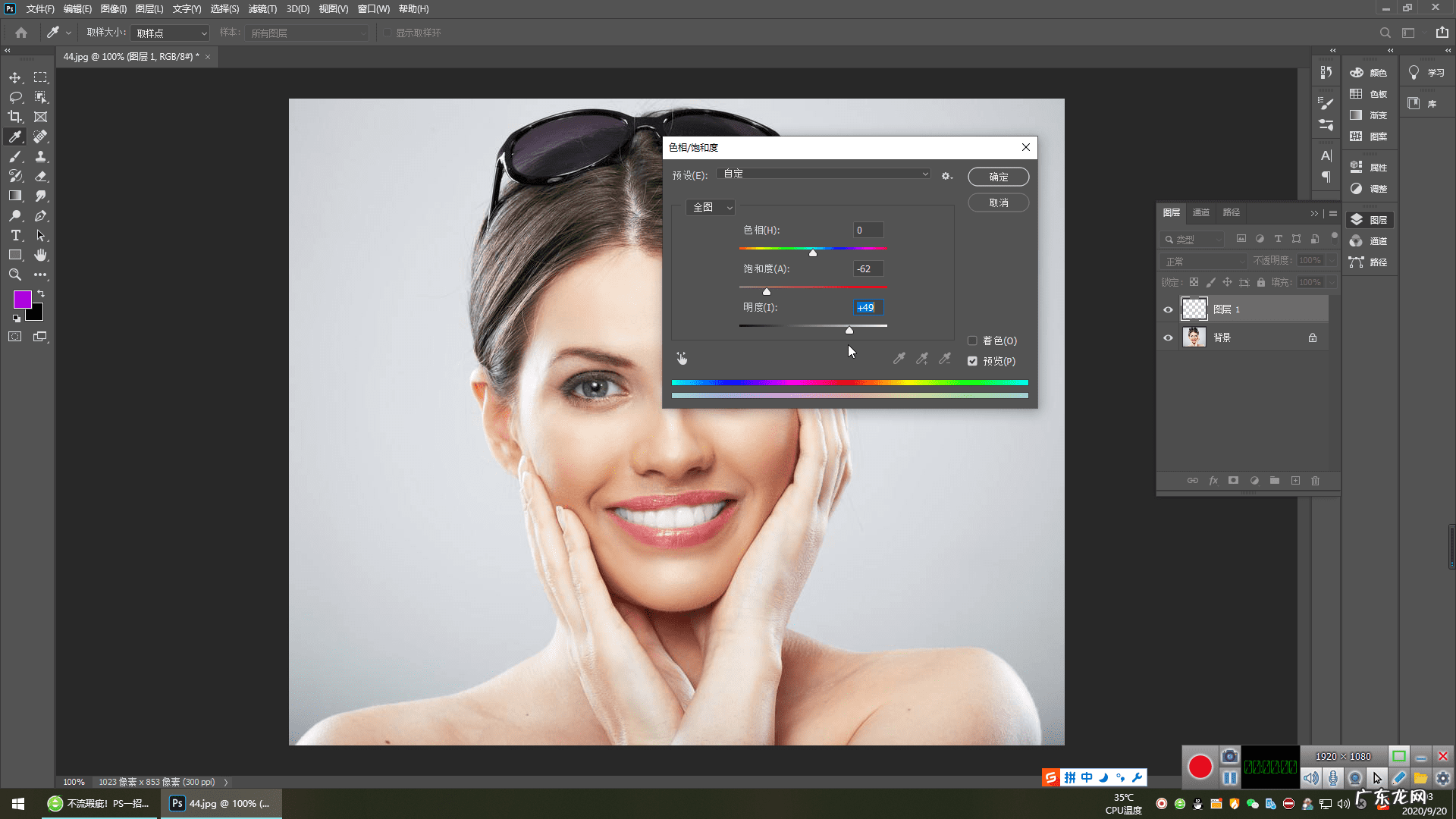Click the 取消 (Cancel) button
The image size is (1456, 819).
(x=998, y=202)
